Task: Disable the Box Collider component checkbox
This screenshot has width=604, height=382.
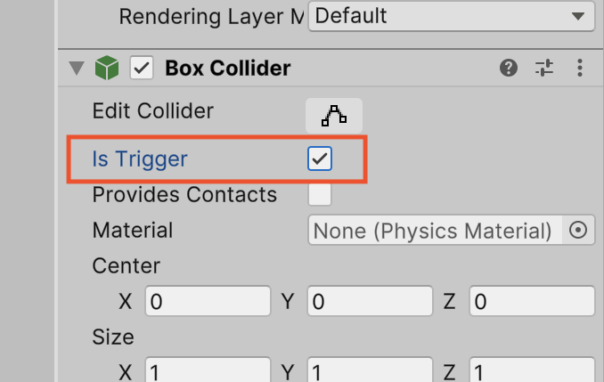Action: (141, 68)
